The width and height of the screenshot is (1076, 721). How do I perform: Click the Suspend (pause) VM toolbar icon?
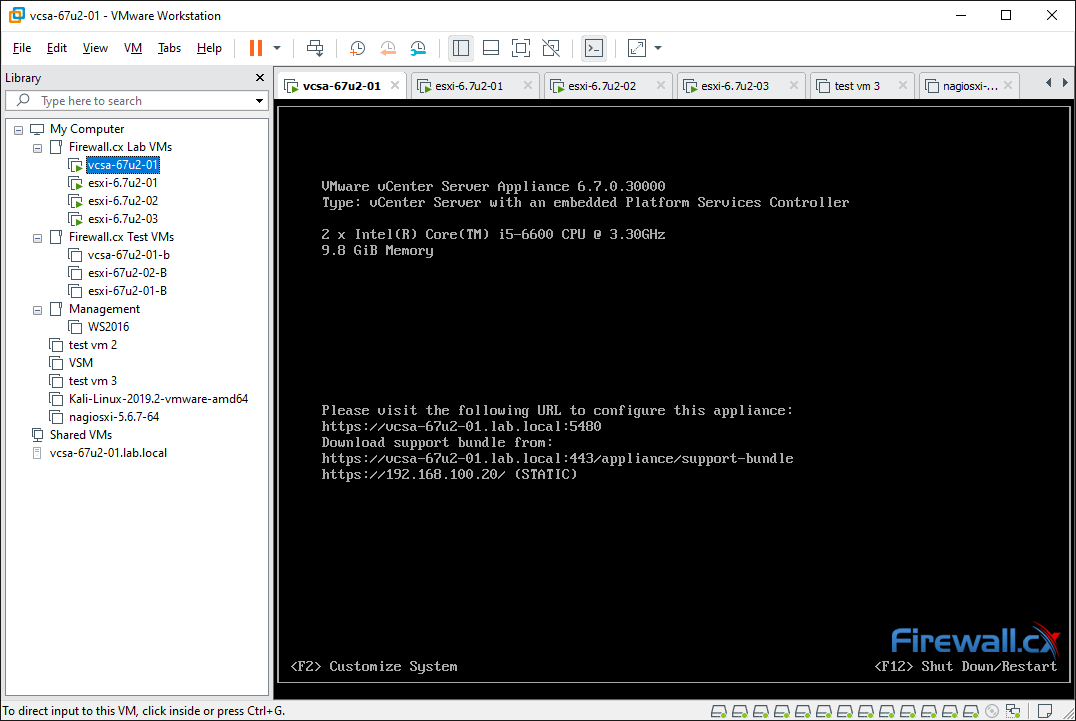tap(256, 48)
